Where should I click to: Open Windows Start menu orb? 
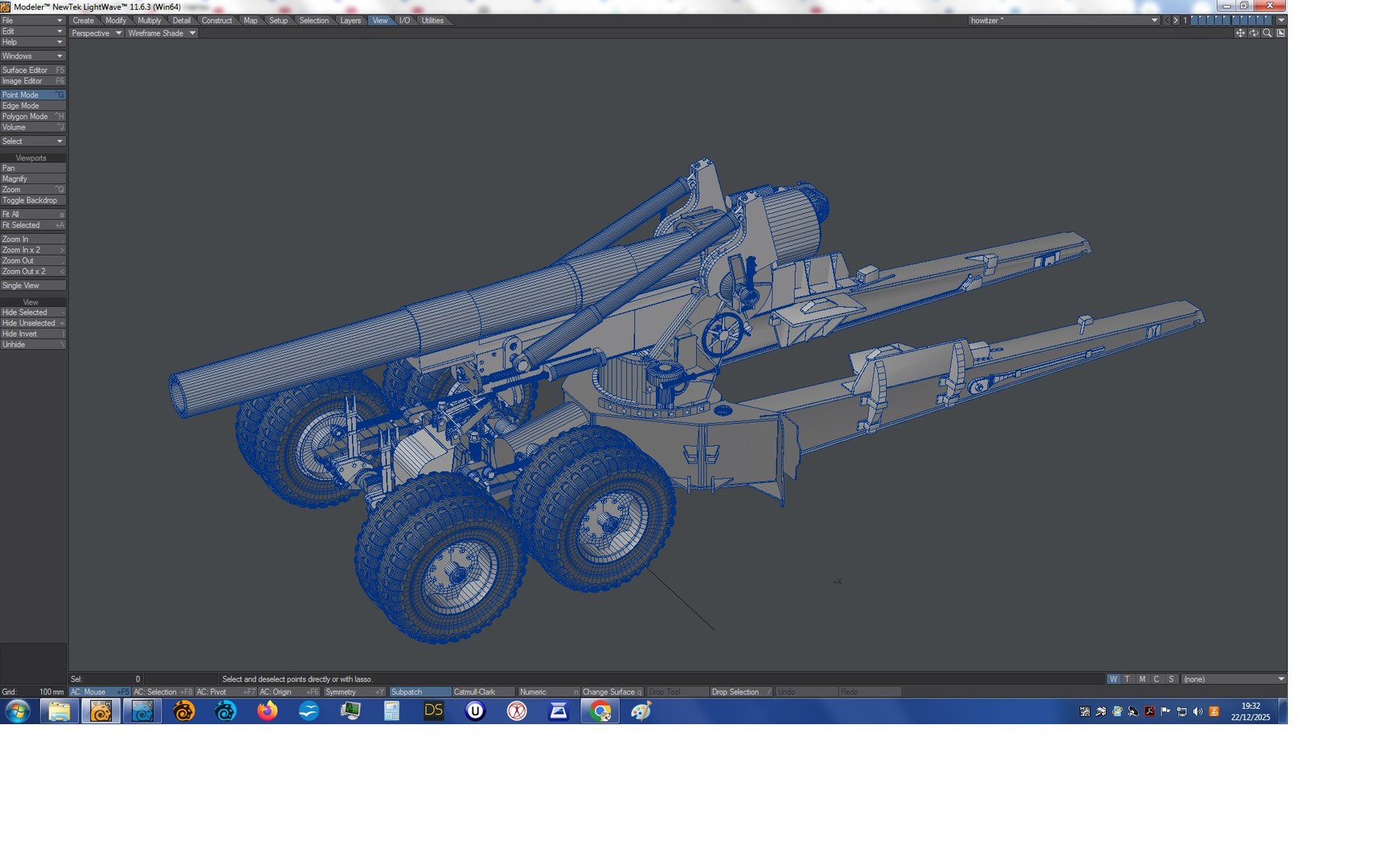(x=18, y=711)
